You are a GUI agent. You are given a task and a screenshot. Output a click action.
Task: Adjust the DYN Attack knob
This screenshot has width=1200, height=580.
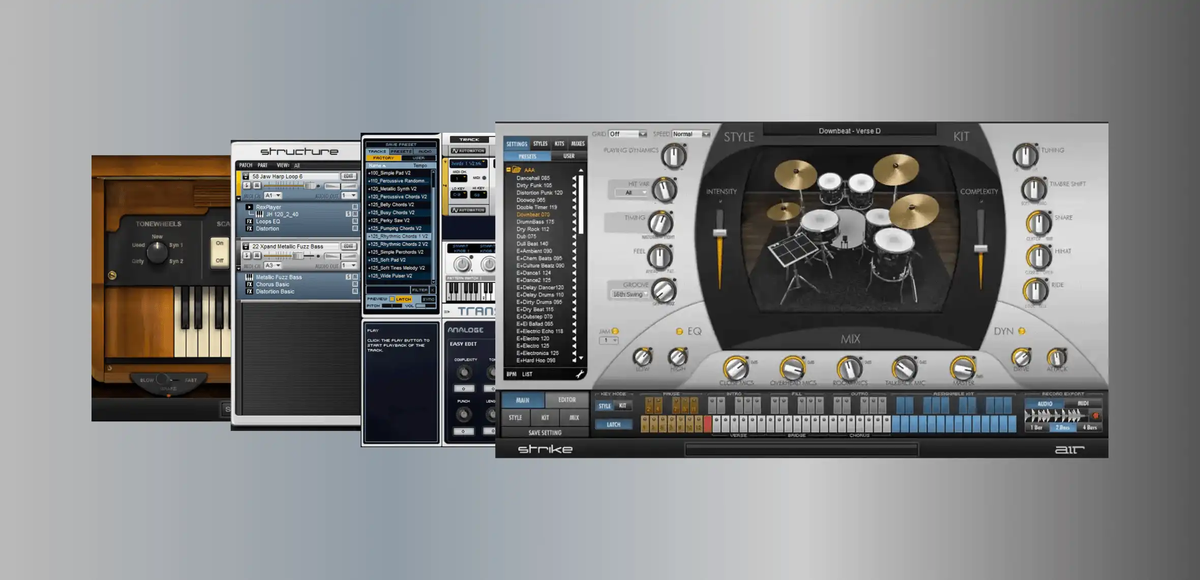pyautogui.click(x=1057, y=358)
